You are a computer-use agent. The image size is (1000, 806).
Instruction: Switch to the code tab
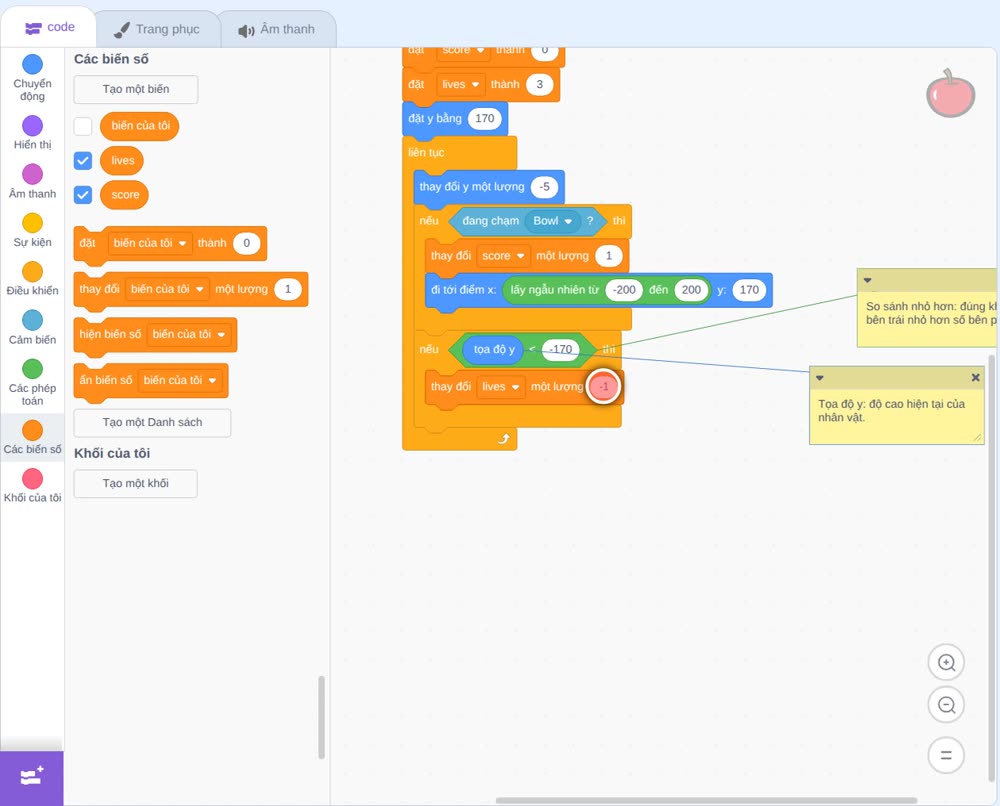click(49, 27)
